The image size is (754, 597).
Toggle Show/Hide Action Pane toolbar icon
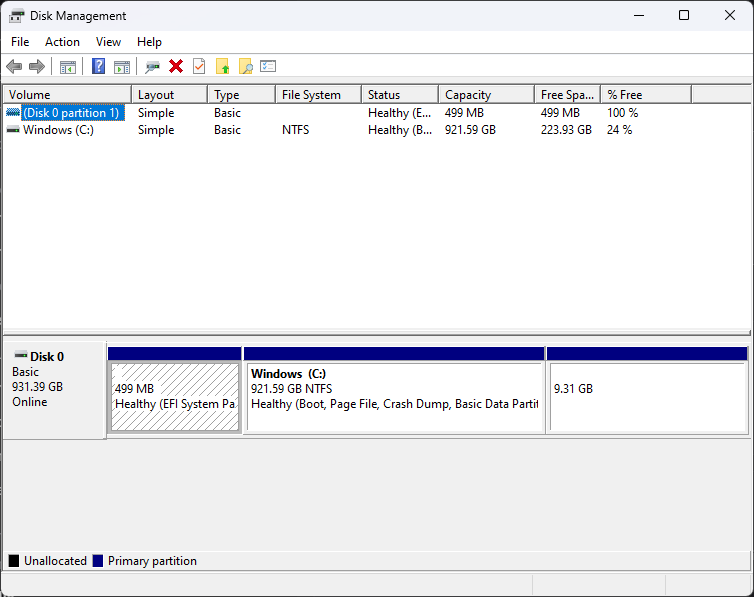coord(122,67)
